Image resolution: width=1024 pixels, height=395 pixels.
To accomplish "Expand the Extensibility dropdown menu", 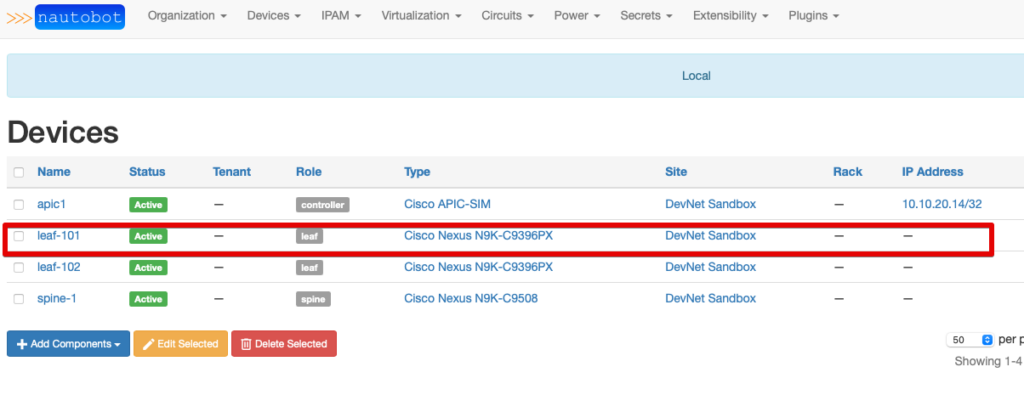I will (731, 16).
